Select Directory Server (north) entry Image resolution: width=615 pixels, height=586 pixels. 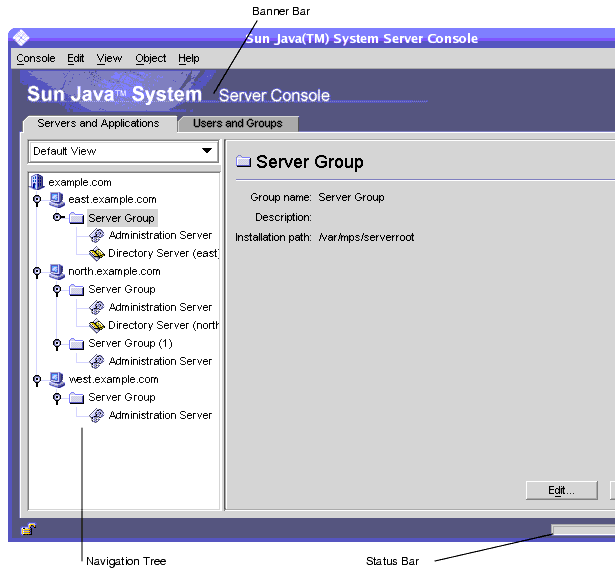[x=164, y=325]
